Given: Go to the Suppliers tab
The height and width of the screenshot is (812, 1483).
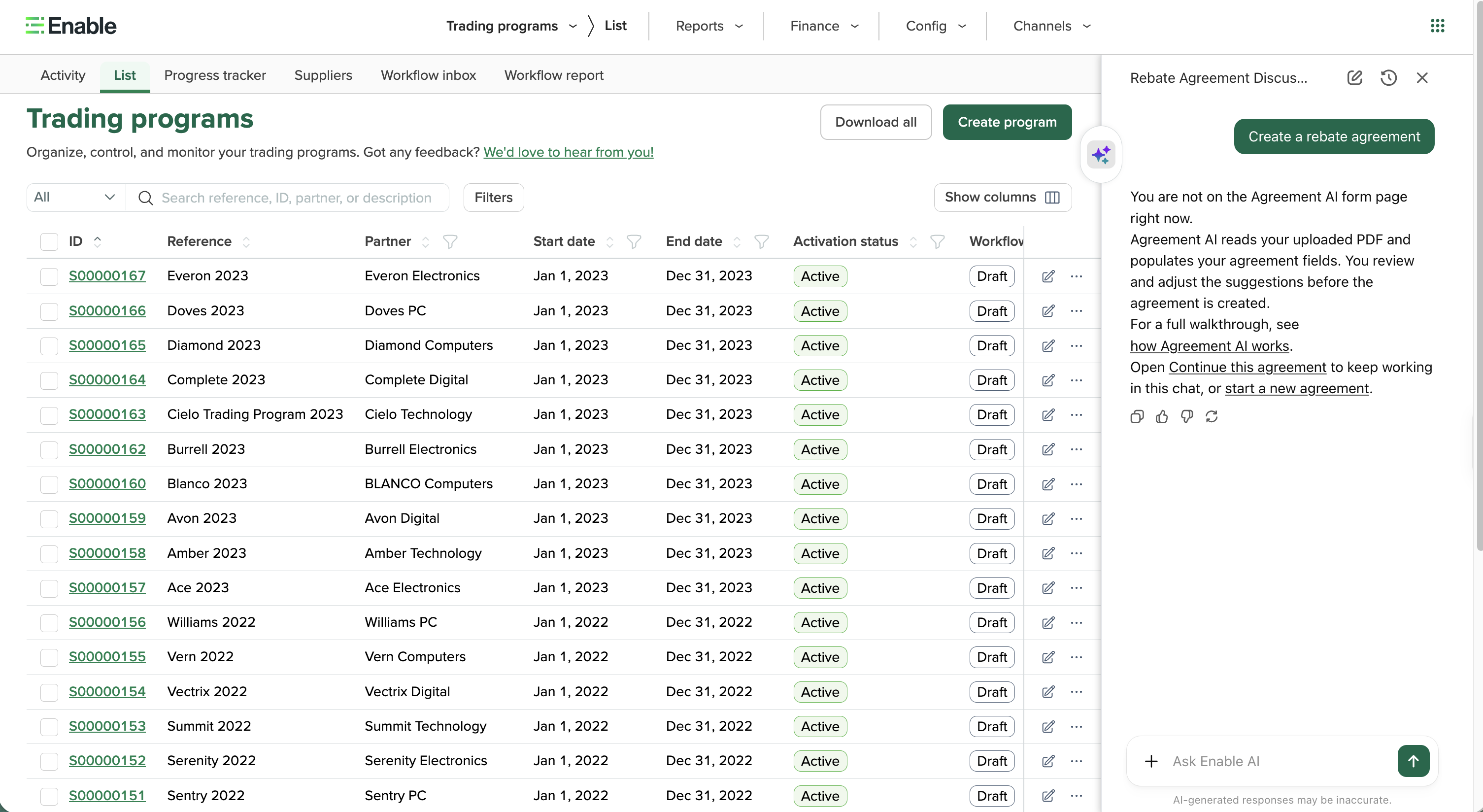Looking at the screenshot, I should click(x=323, y=75).
